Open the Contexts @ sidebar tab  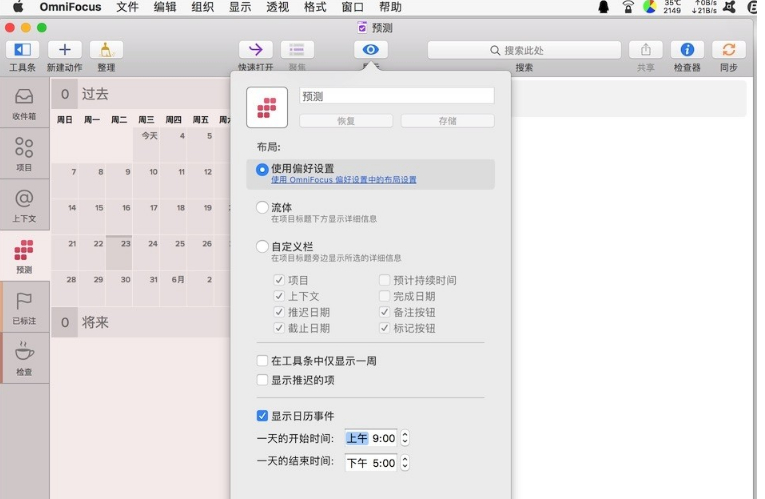[x=24, y=205]
